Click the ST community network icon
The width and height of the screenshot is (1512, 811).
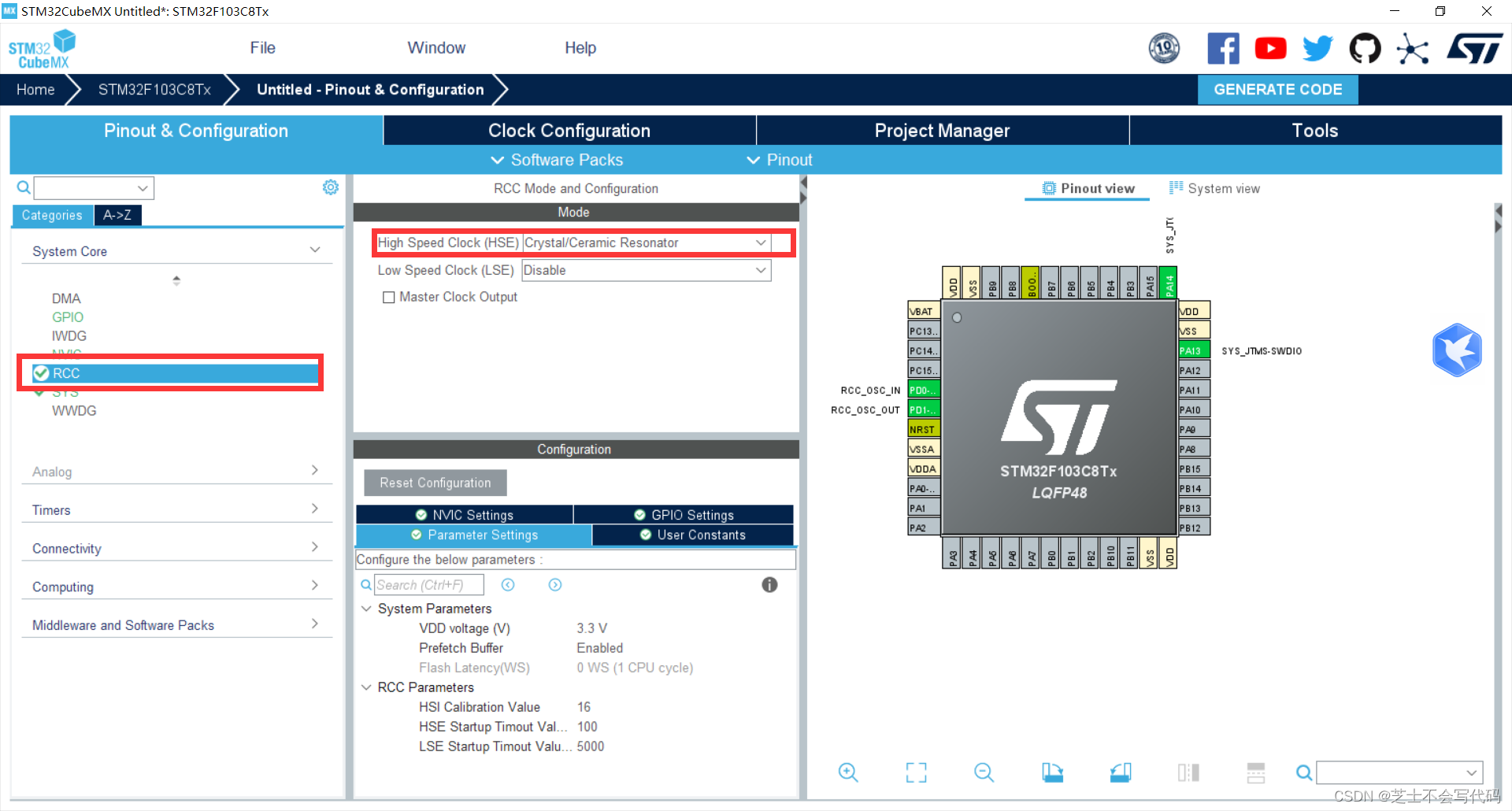(1413, 49)
